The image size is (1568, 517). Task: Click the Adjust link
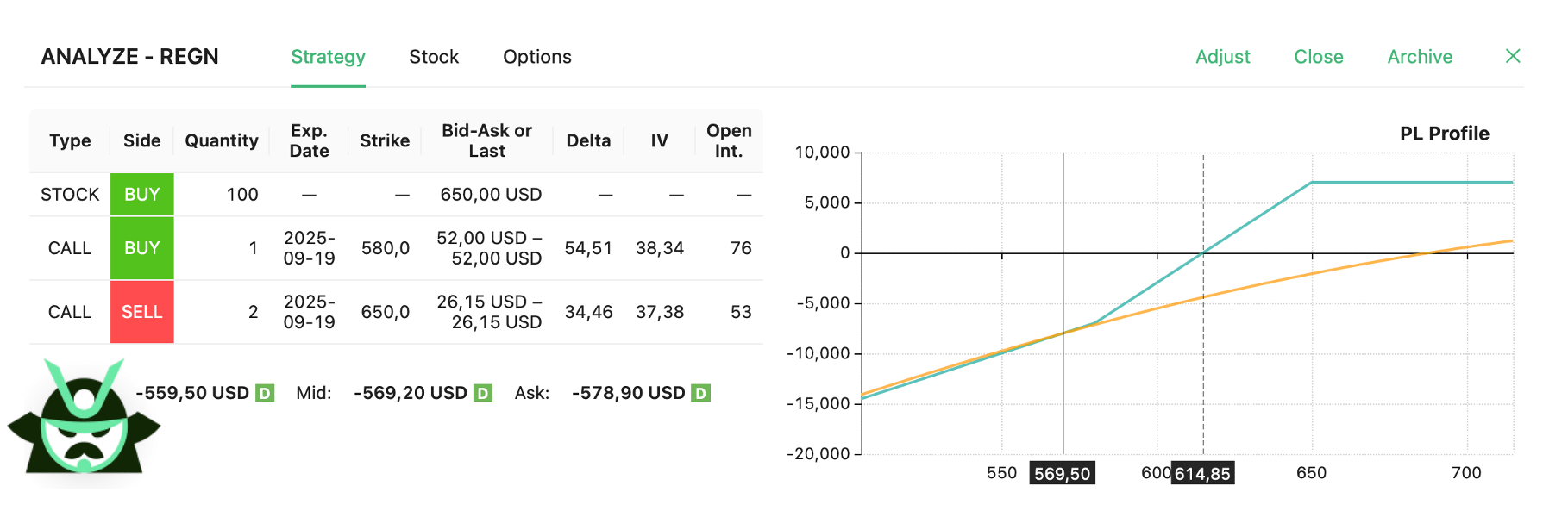coord(1222,57)
